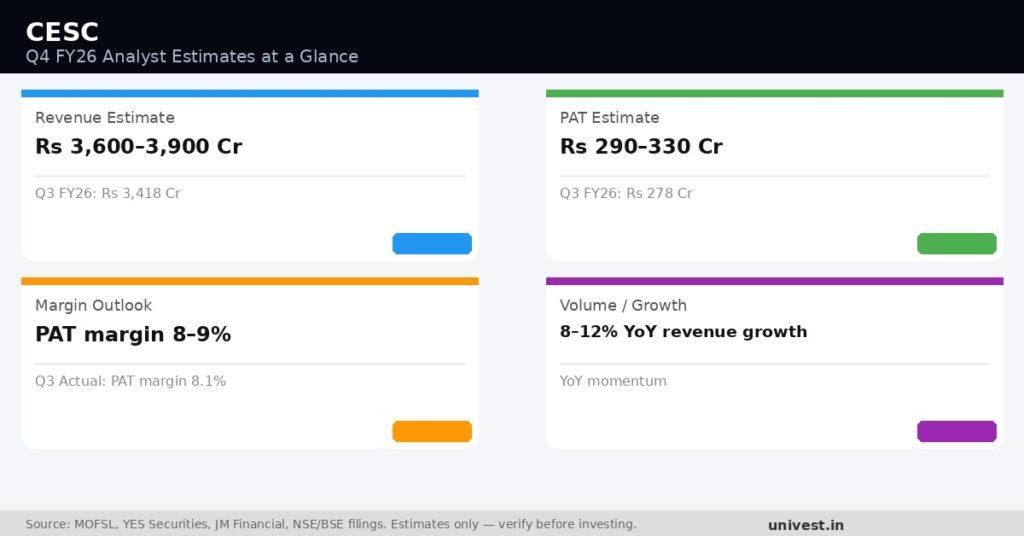Open the univest.in link in footer

[x=806, y=525]
